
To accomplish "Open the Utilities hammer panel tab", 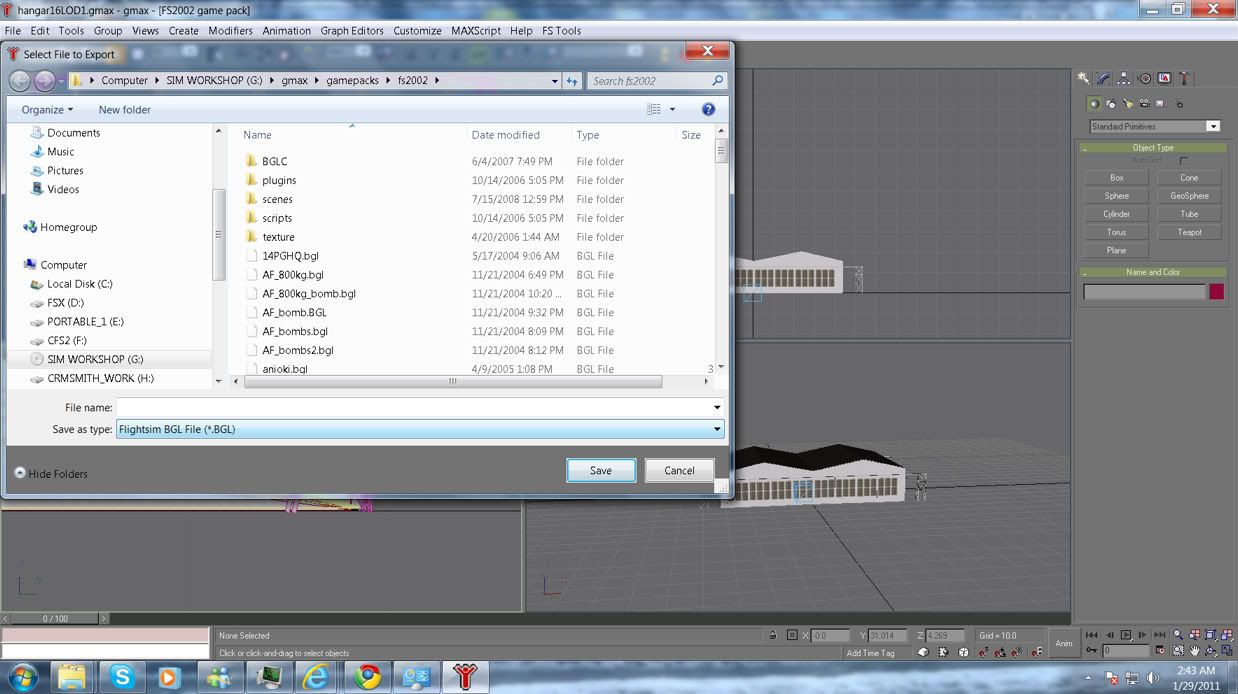I will coord(1185,78).
